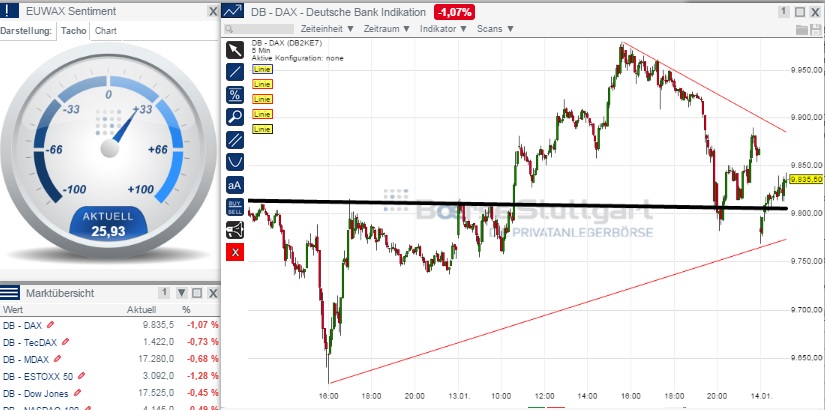Open the Marktübersicht triangle dropdown menu

[x=182, y=293]
